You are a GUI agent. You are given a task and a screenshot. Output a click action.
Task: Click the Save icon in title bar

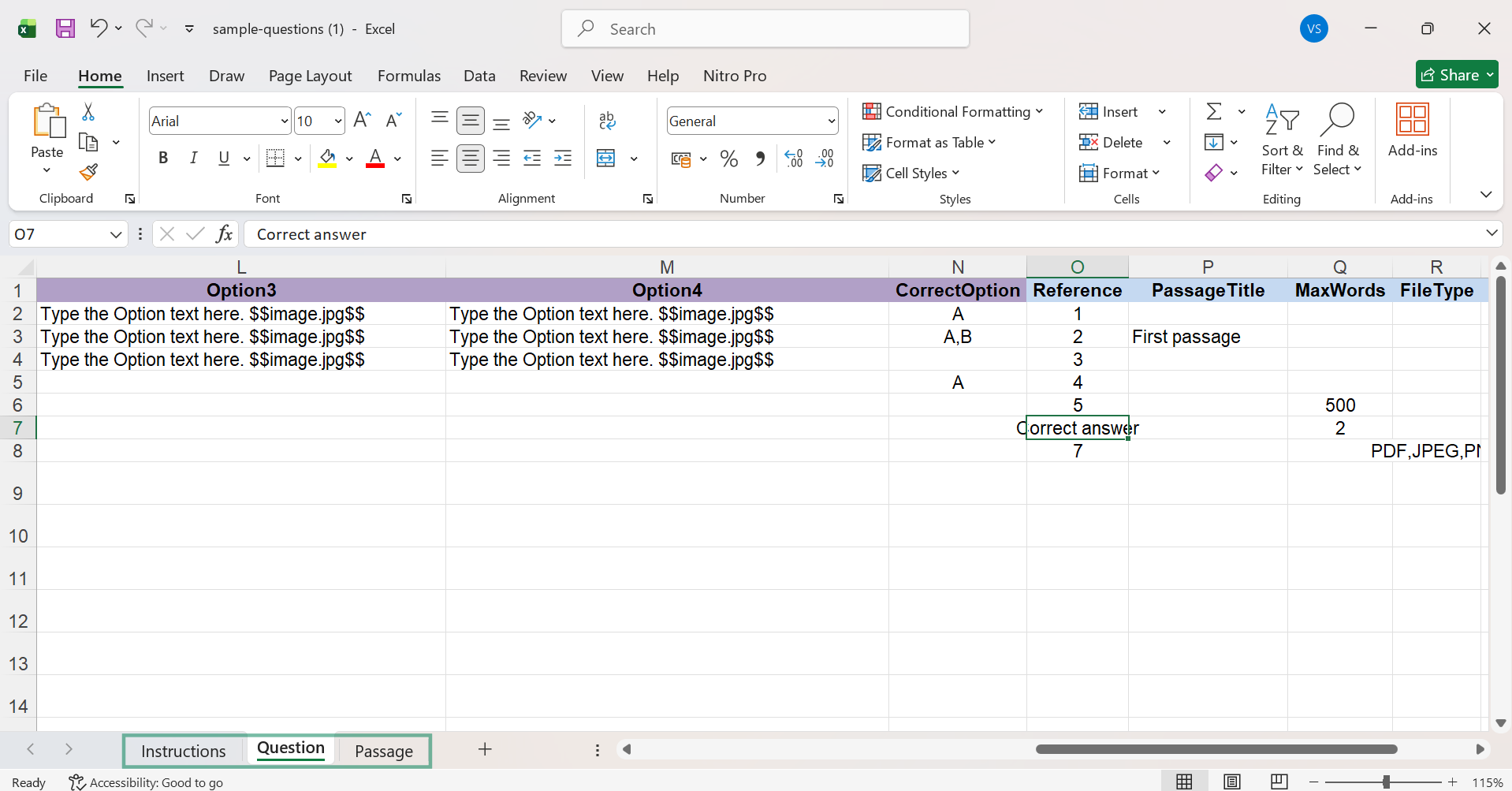click(65, 29)
